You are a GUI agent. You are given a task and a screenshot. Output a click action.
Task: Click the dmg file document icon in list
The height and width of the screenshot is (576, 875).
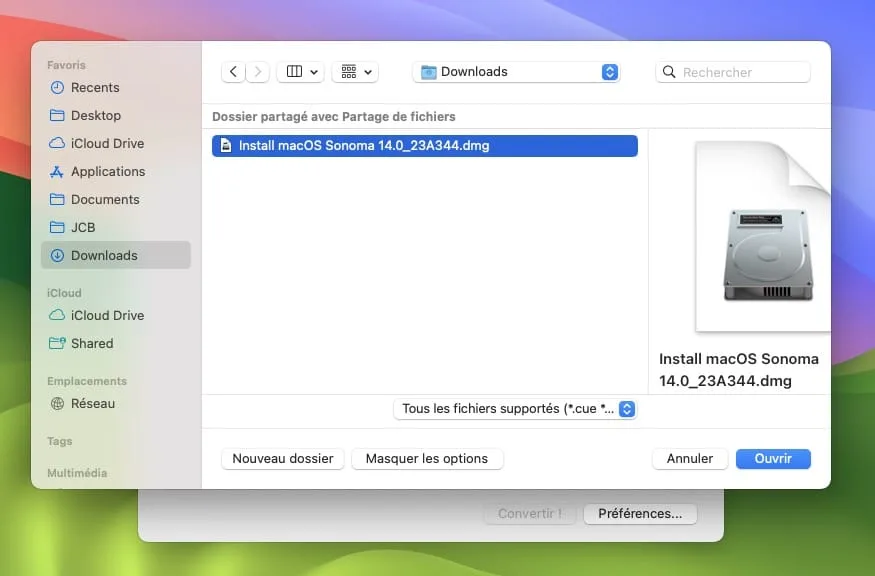226,146
